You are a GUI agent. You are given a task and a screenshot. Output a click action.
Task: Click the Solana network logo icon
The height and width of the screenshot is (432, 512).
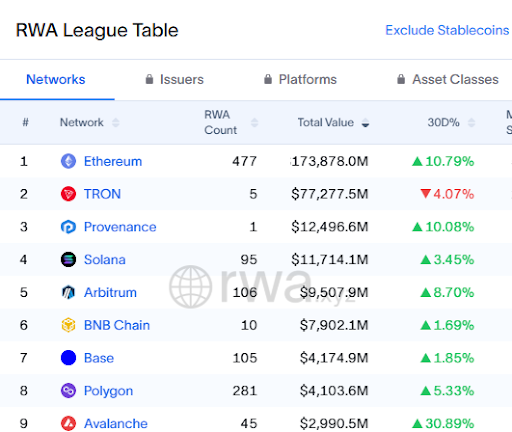[x=68, y=260]
